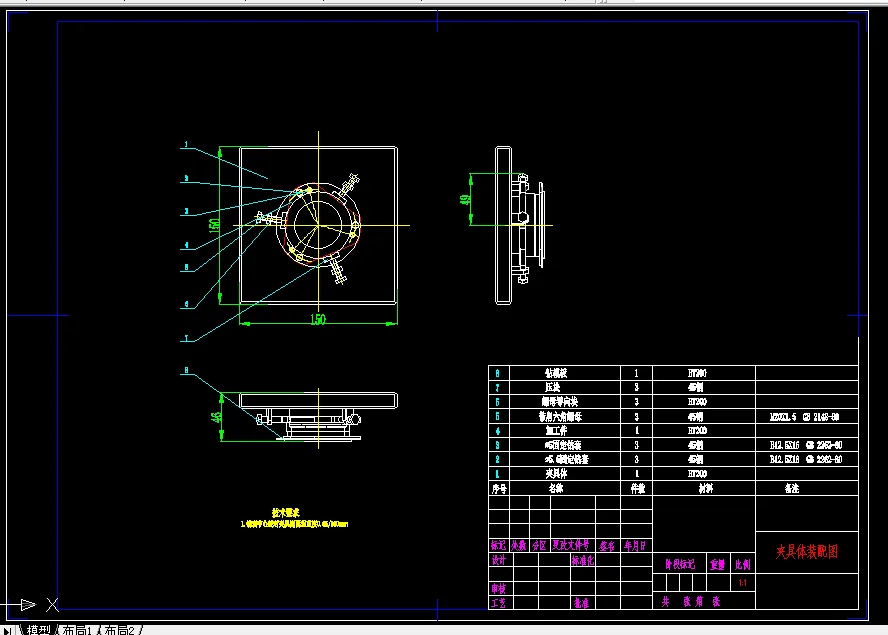Click the 工艺 label
Viewport: 888px width, 635px height.
[498, 603]
